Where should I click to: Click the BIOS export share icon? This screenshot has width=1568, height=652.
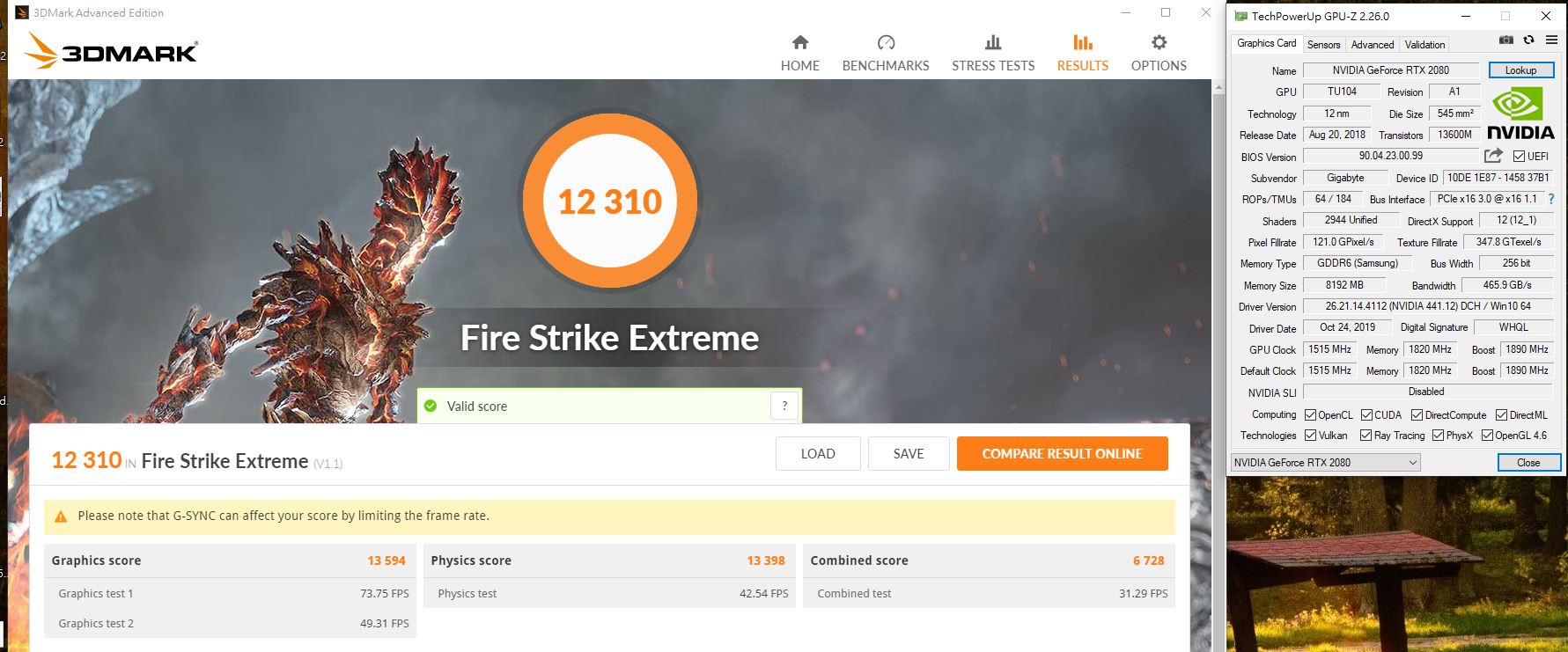click(x=1493, y=156)
